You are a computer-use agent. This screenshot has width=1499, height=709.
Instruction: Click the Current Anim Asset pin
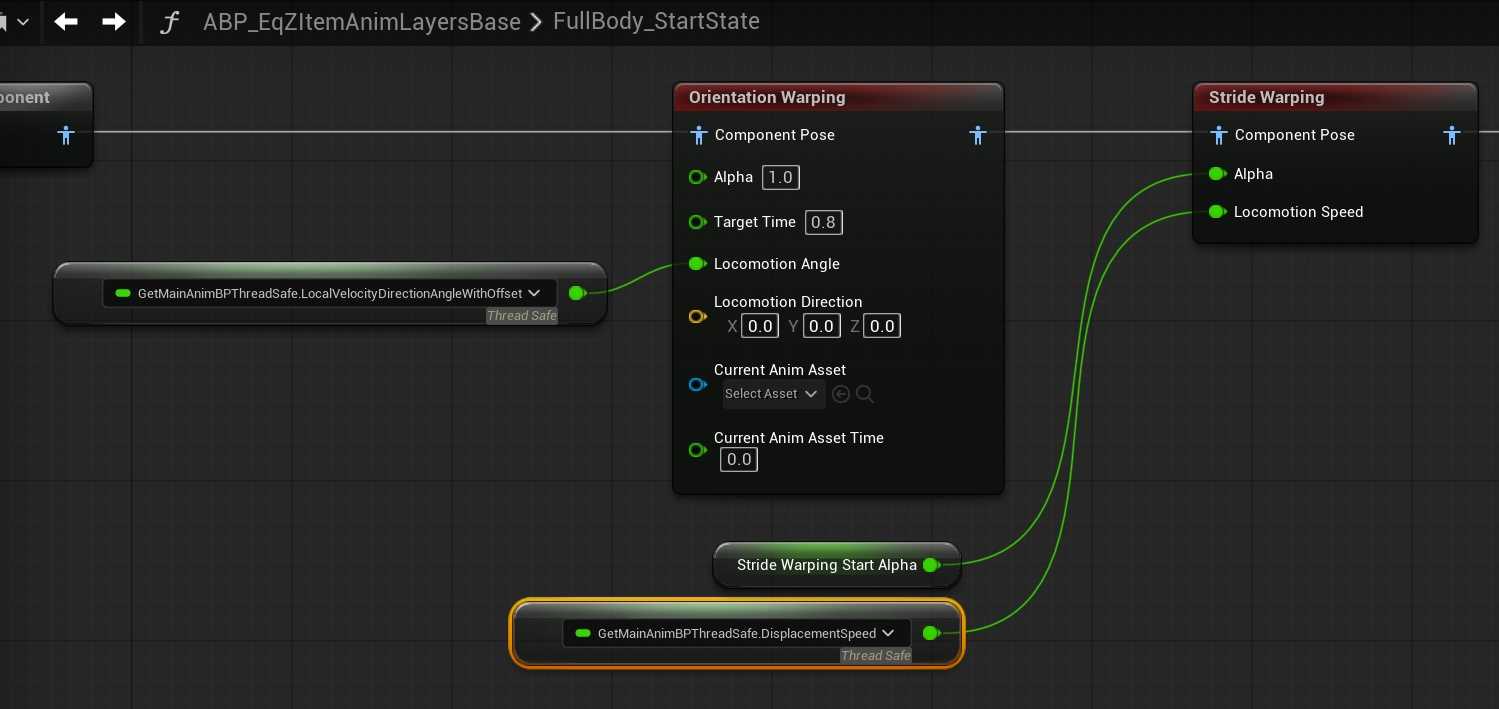(698, 385)
